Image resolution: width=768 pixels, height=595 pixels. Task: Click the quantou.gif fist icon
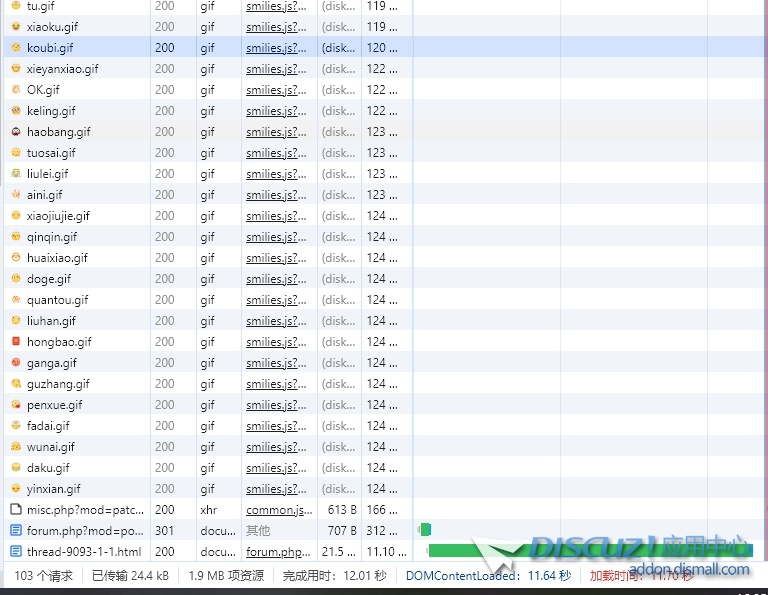coord(16,300)
